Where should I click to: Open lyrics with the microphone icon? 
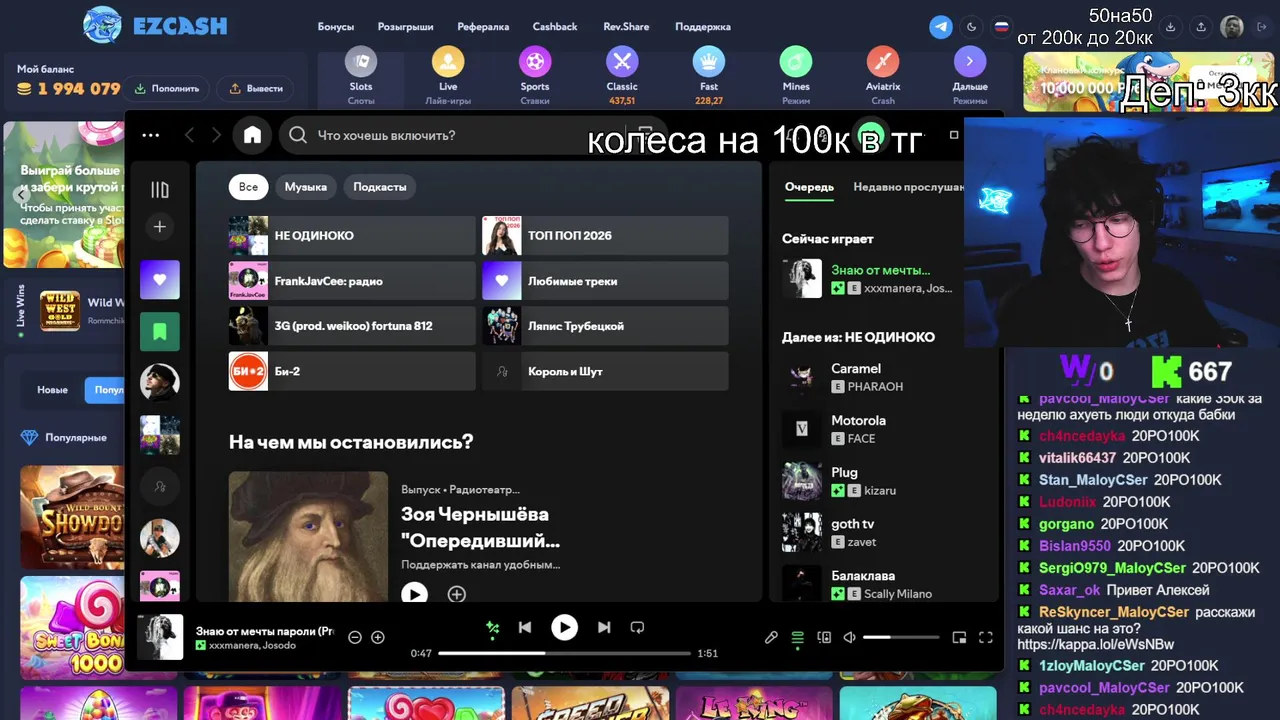point(771,637)
